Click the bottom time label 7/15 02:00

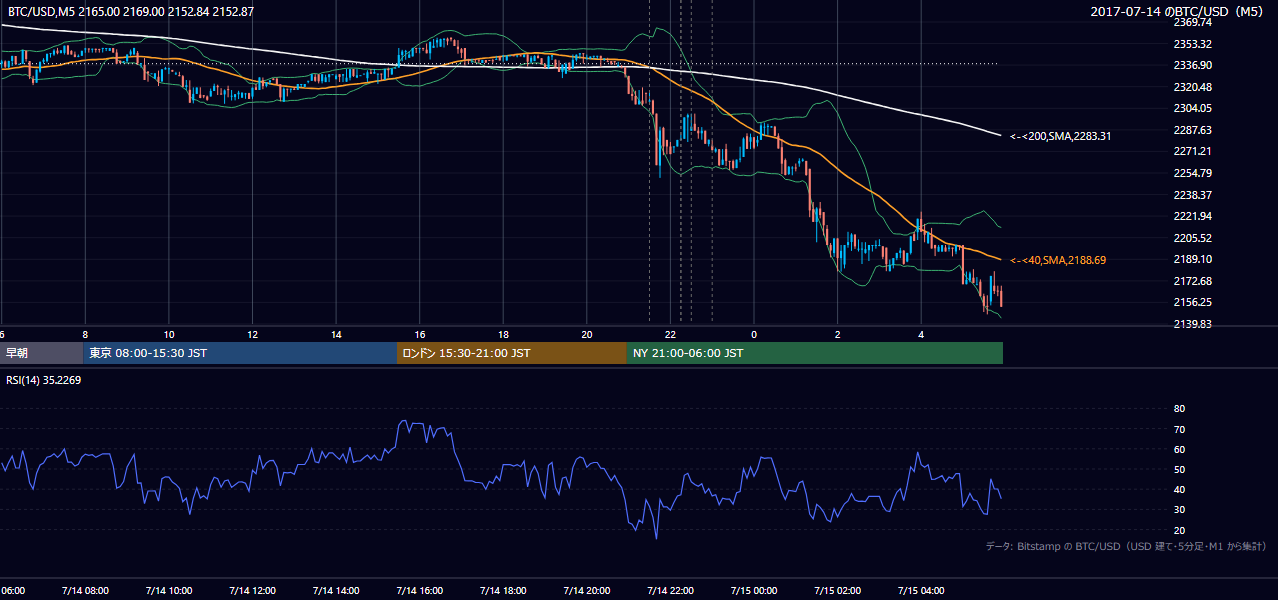(837, 591)
